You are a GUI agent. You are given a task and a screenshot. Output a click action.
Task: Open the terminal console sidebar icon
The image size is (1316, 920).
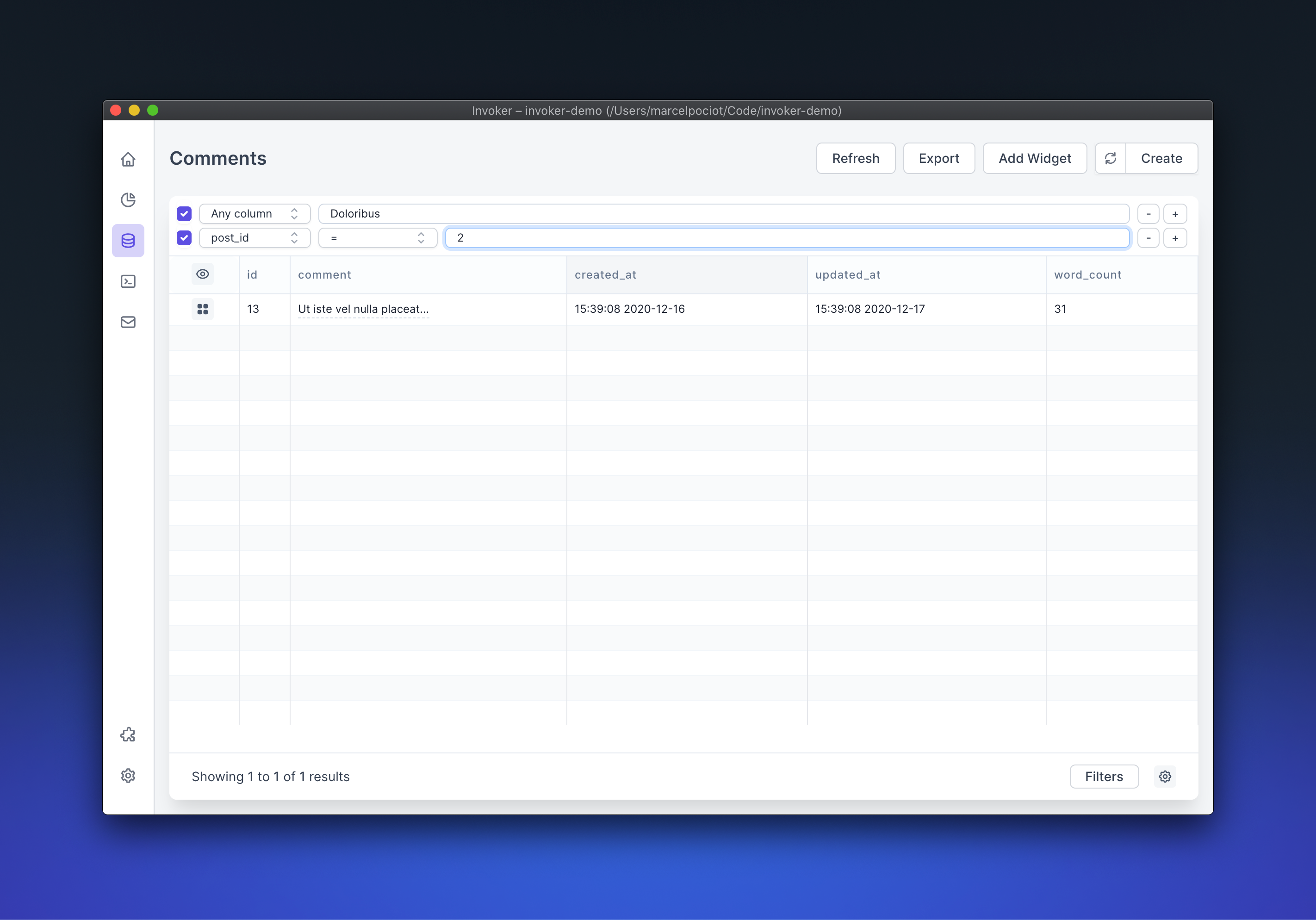(128, 281)
